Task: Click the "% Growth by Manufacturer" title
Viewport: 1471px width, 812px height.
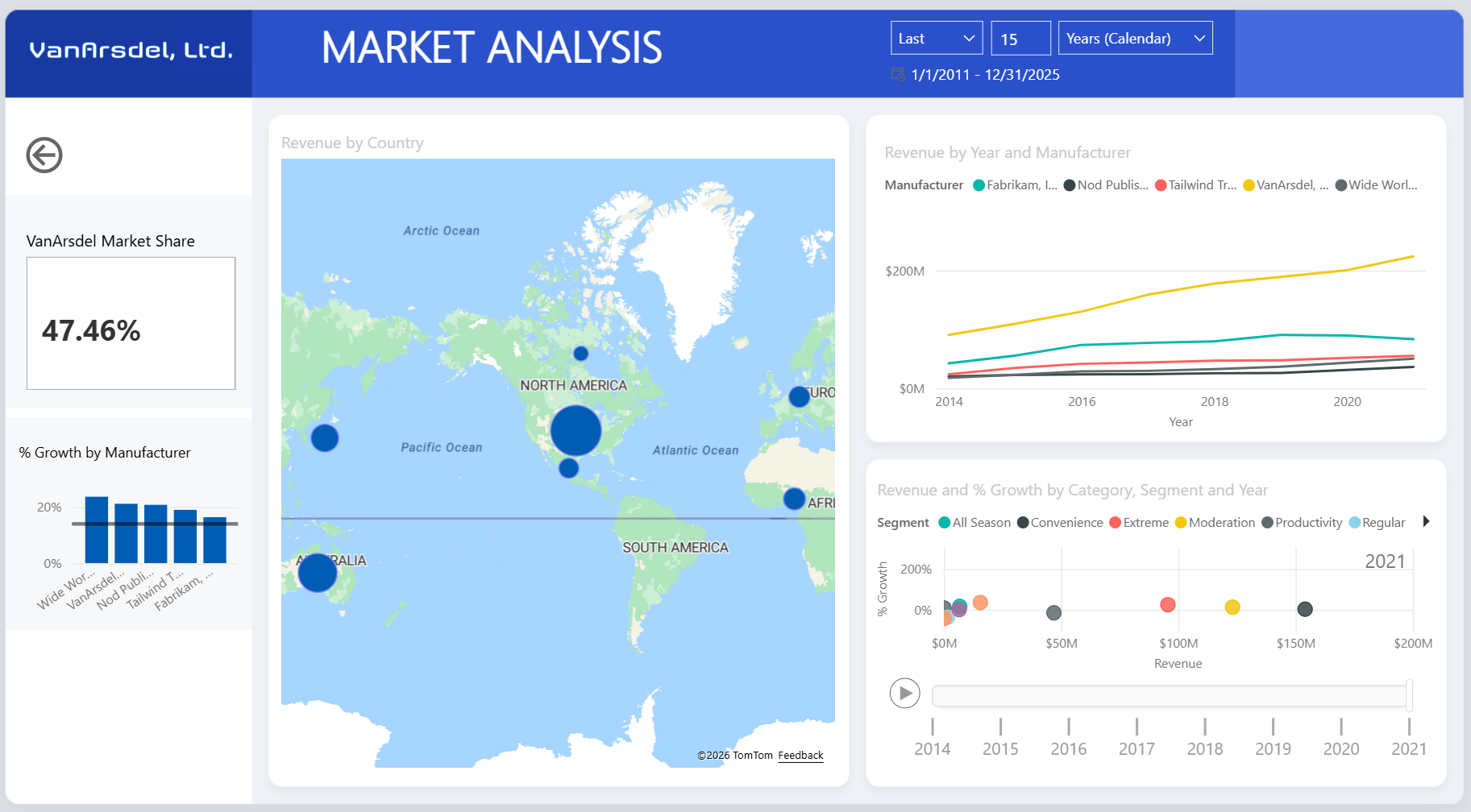Action: click(x=105, y=453)
